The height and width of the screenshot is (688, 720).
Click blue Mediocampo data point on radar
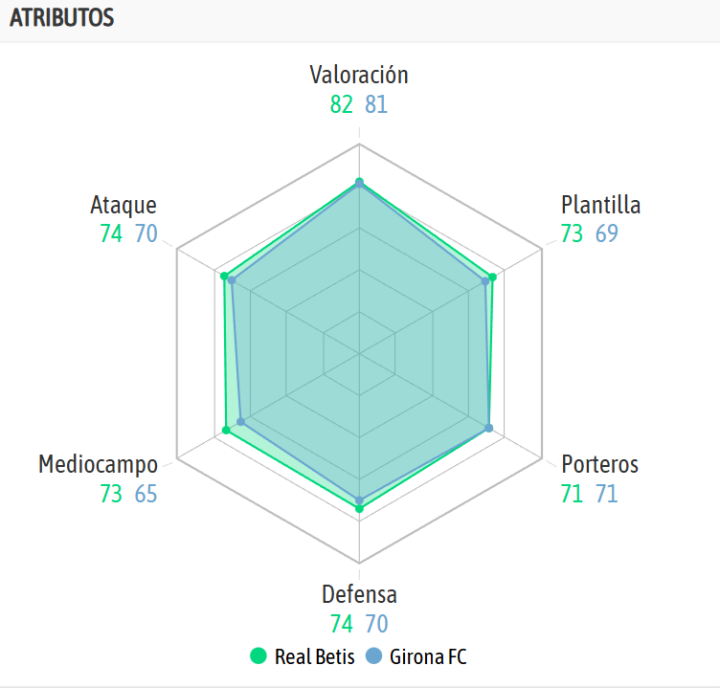(x=240, y=421)
